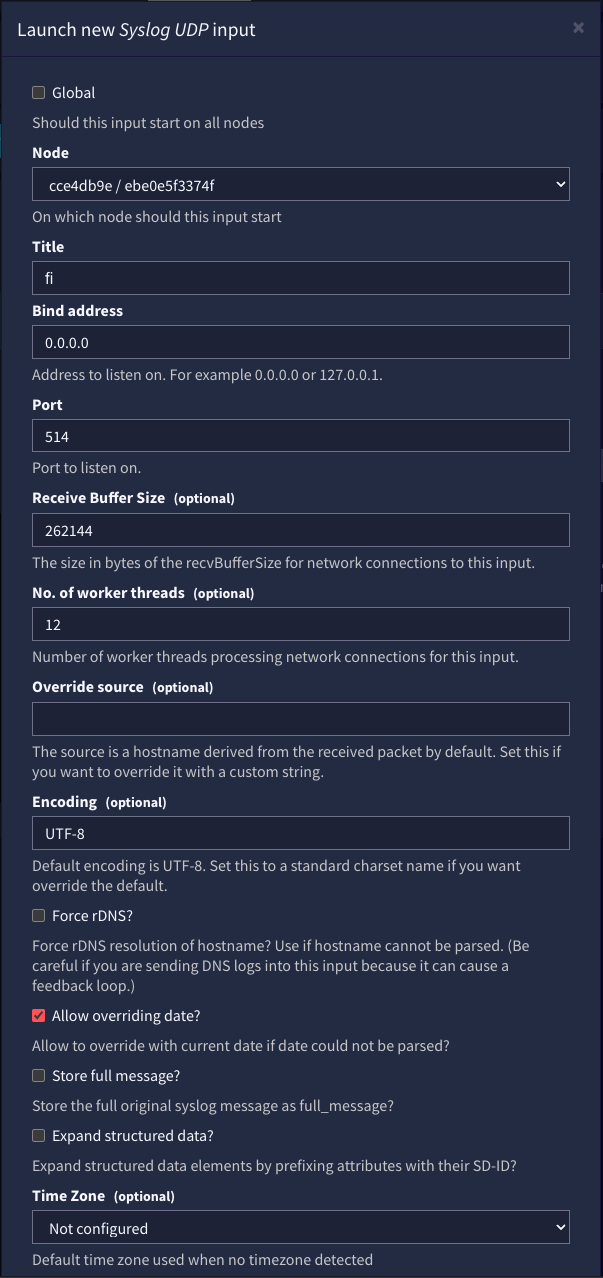
Task: Close the Syslog UDP input dialog
Action: [x=578, y=28]
